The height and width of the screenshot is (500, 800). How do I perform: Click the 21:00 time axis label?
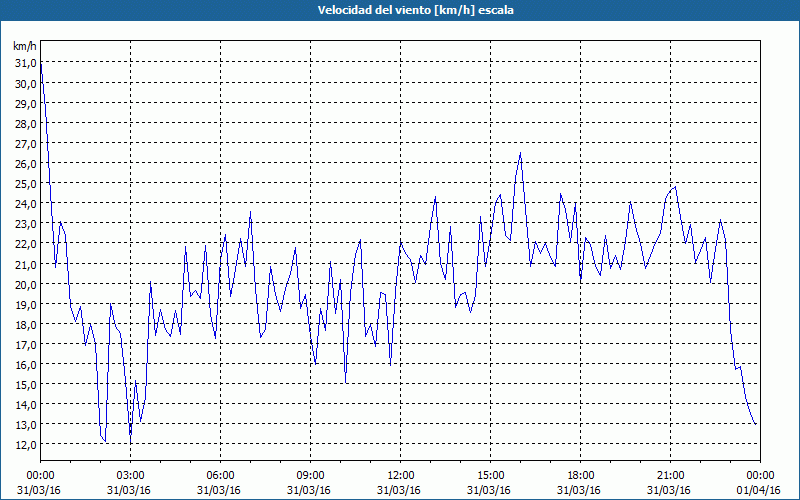670,476
